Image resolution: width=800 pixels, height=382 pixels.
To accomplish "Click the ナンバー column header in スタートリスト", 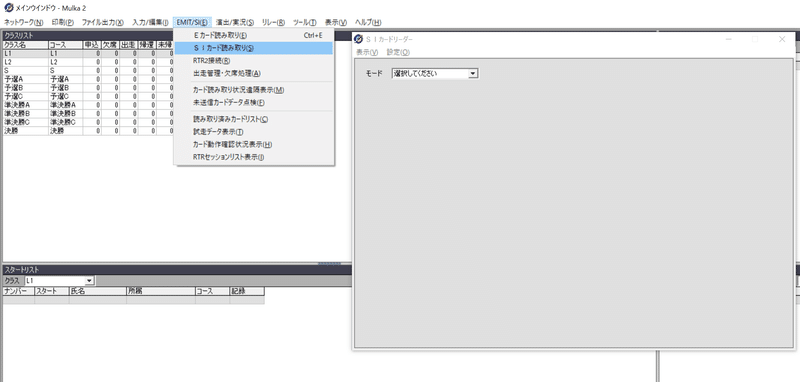I will coord(18,291).
